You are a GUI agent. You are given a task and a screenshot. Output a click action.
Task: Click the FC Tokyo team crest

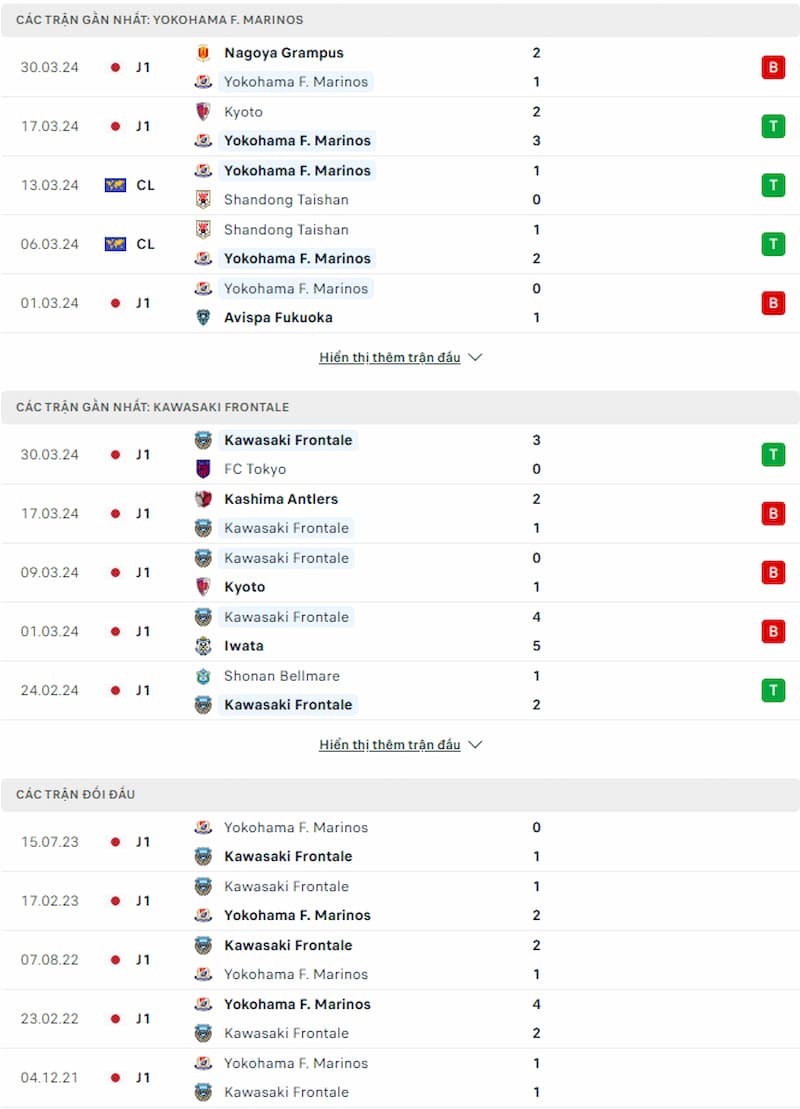click(203, 469)
